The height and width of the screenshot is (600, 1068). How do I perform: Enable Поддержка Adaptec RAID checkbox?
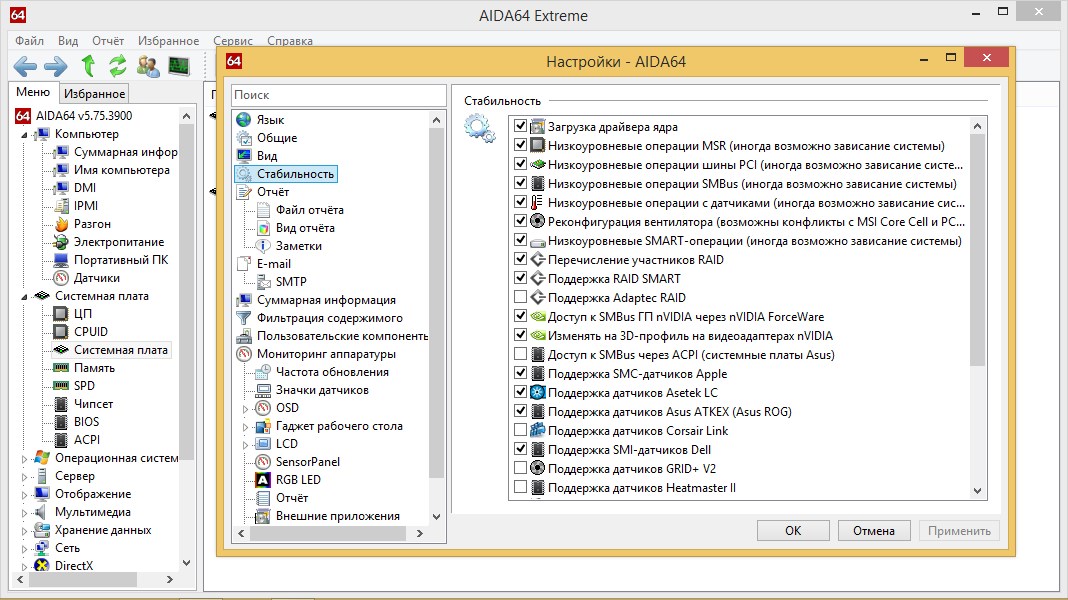click(520, 298)
